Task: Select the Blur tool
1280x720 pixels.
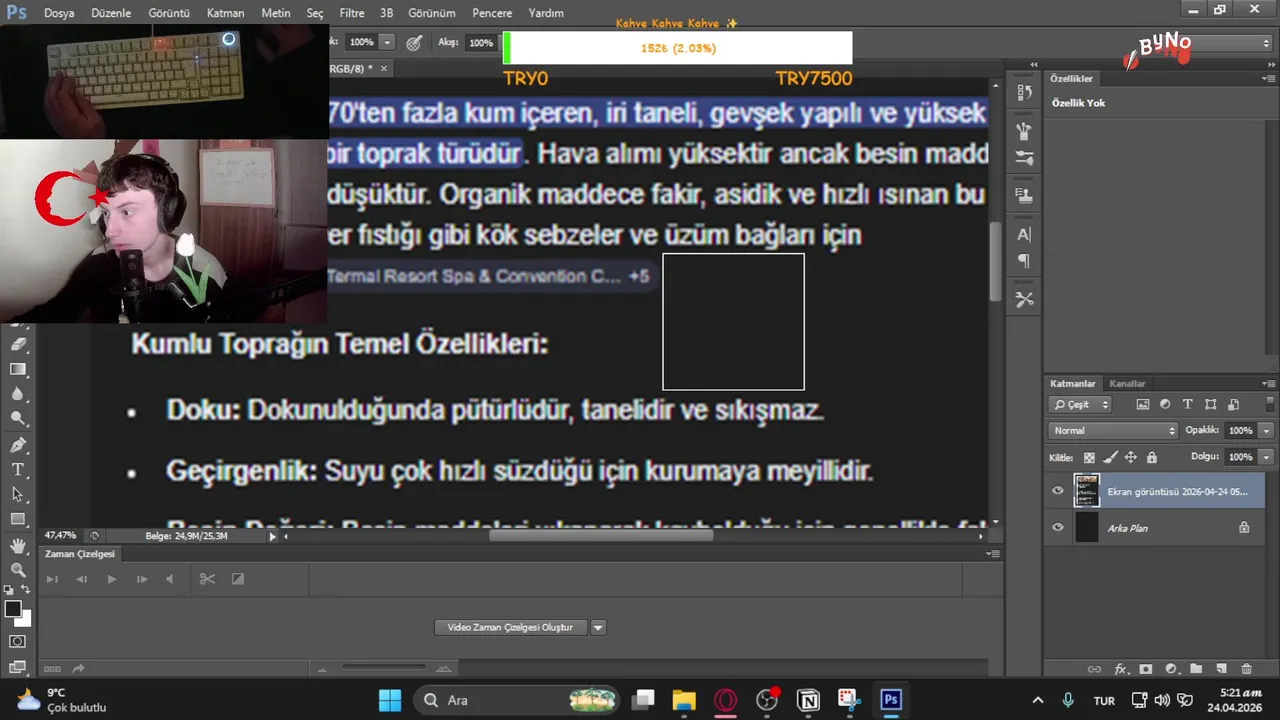Action: point(18,394)
